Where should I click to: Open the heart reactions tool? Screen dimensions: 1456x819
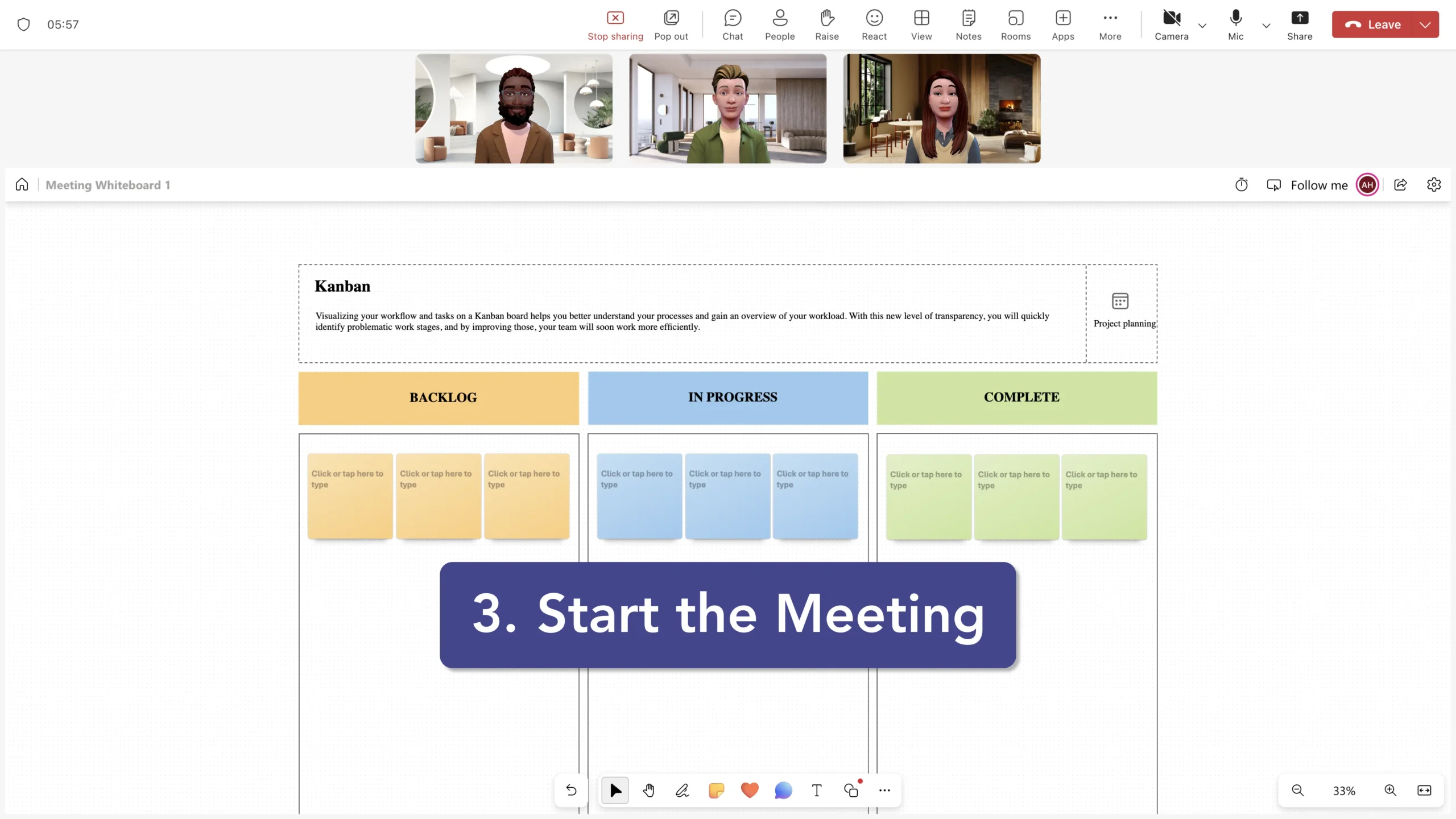coord(750,790)
